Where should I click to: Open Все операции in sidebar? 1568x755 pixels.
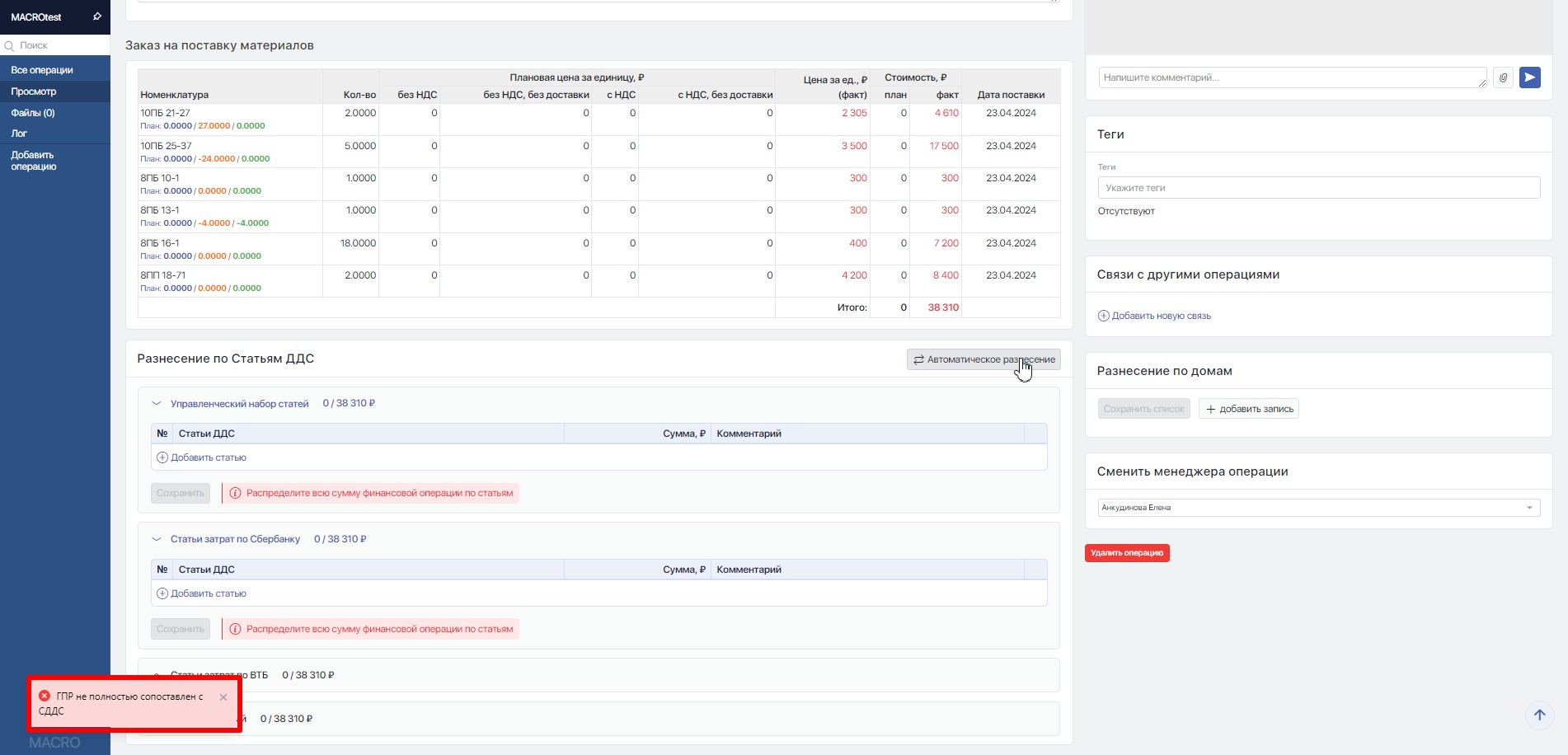pos(42,70)
